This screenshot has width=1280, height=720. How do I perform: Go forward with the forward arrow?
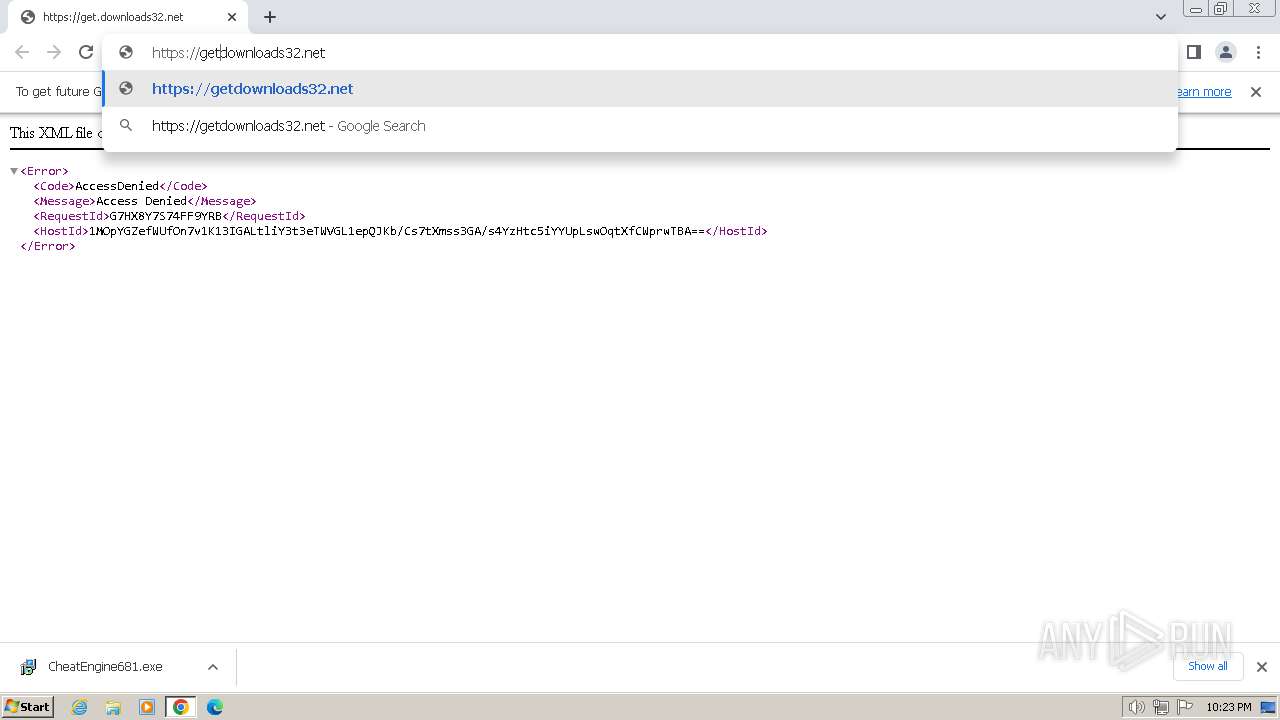54,52
